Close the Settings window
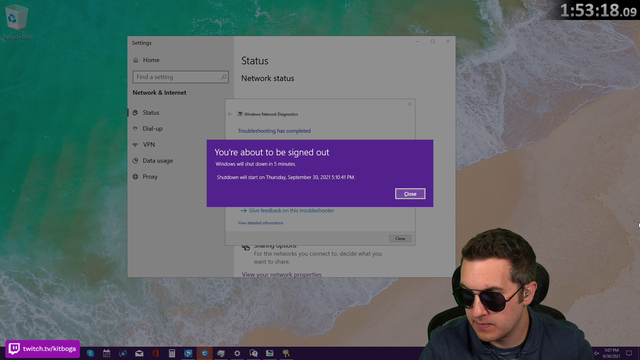This screenshot has height=360, width=640. coord(448,42)
